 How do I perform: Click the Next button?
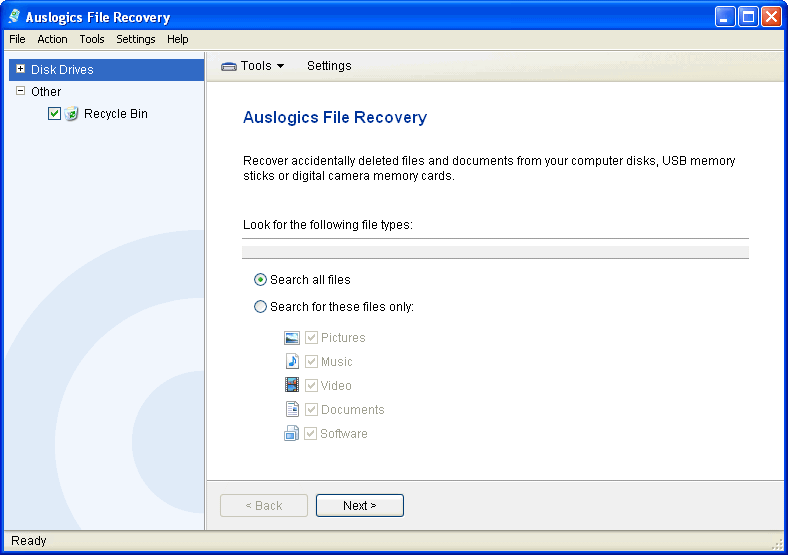coord(360,505)
